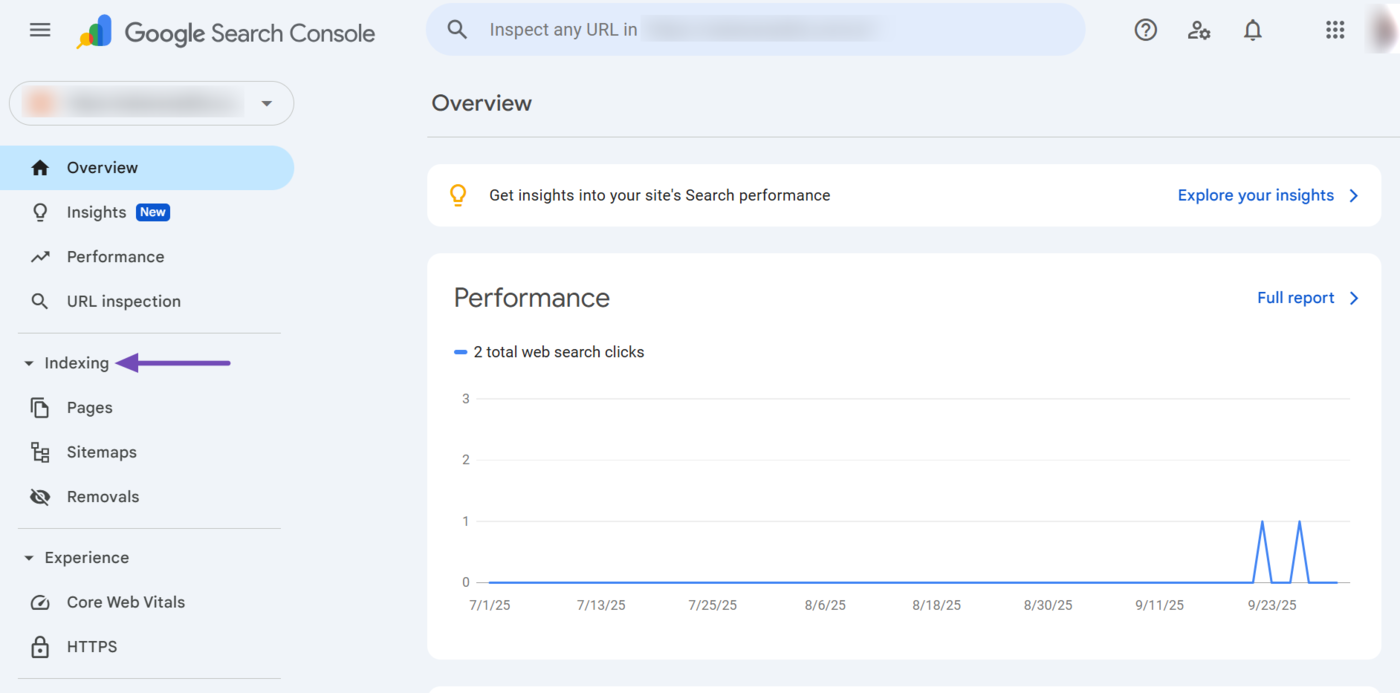Collapse the Indexing section
The image size is (1400, 693).
[29, 364]
